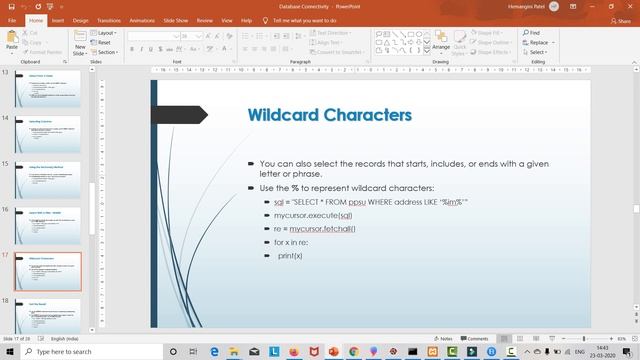Click the zoom out minus button
This screenshot has width=640, height=360.
[x=564, y=339]
